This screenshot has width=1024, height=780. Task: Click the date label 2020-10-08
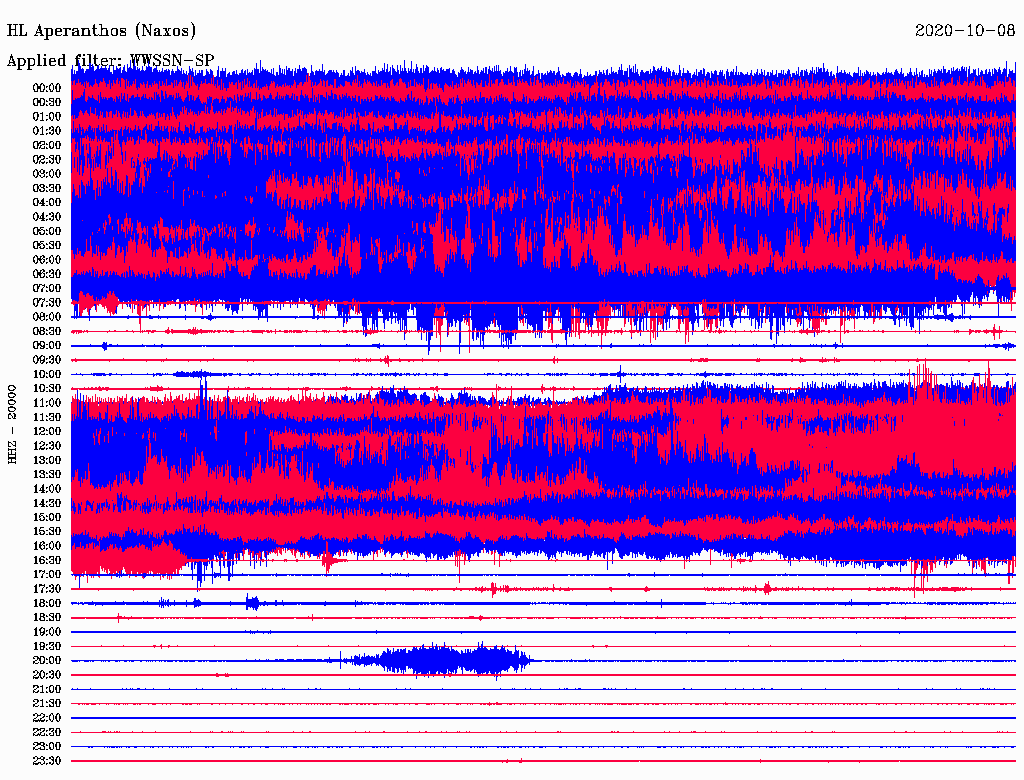(965, 30)
